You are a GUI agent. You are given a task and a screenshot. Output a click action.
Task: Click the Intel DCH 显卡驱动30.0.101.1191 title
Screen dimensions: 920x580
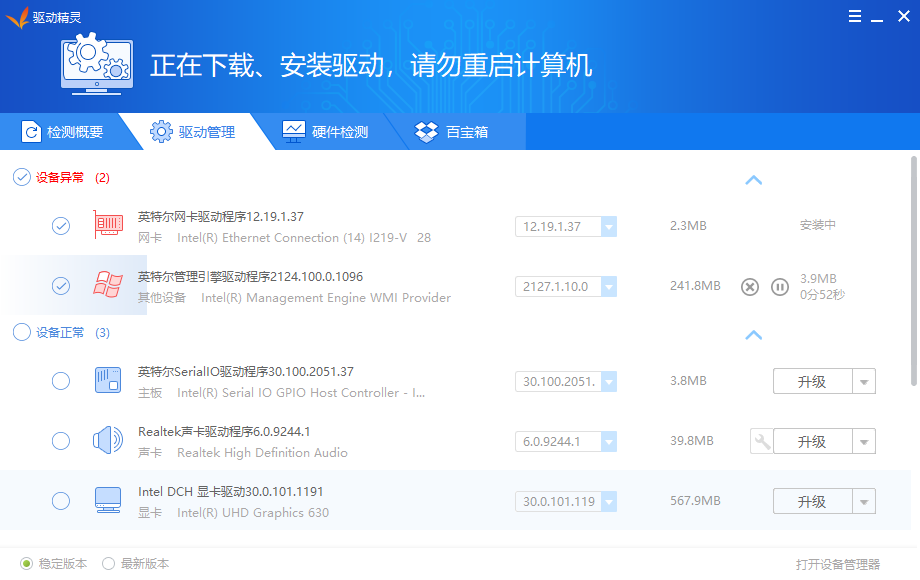[231, 491]
